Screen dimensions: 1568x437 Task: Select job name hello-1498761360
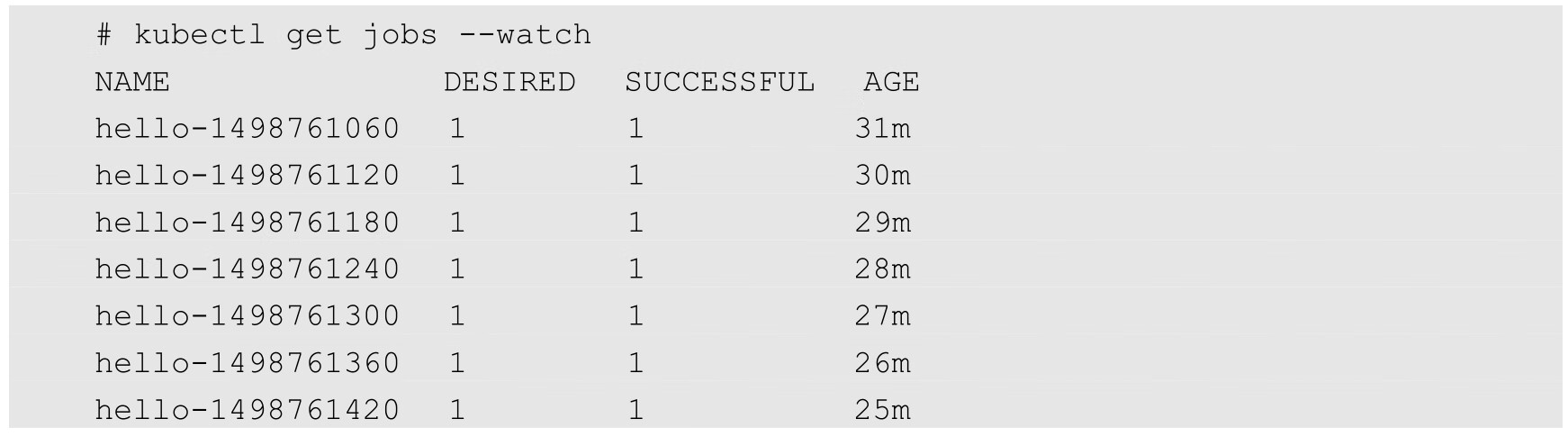click(247, 363)
